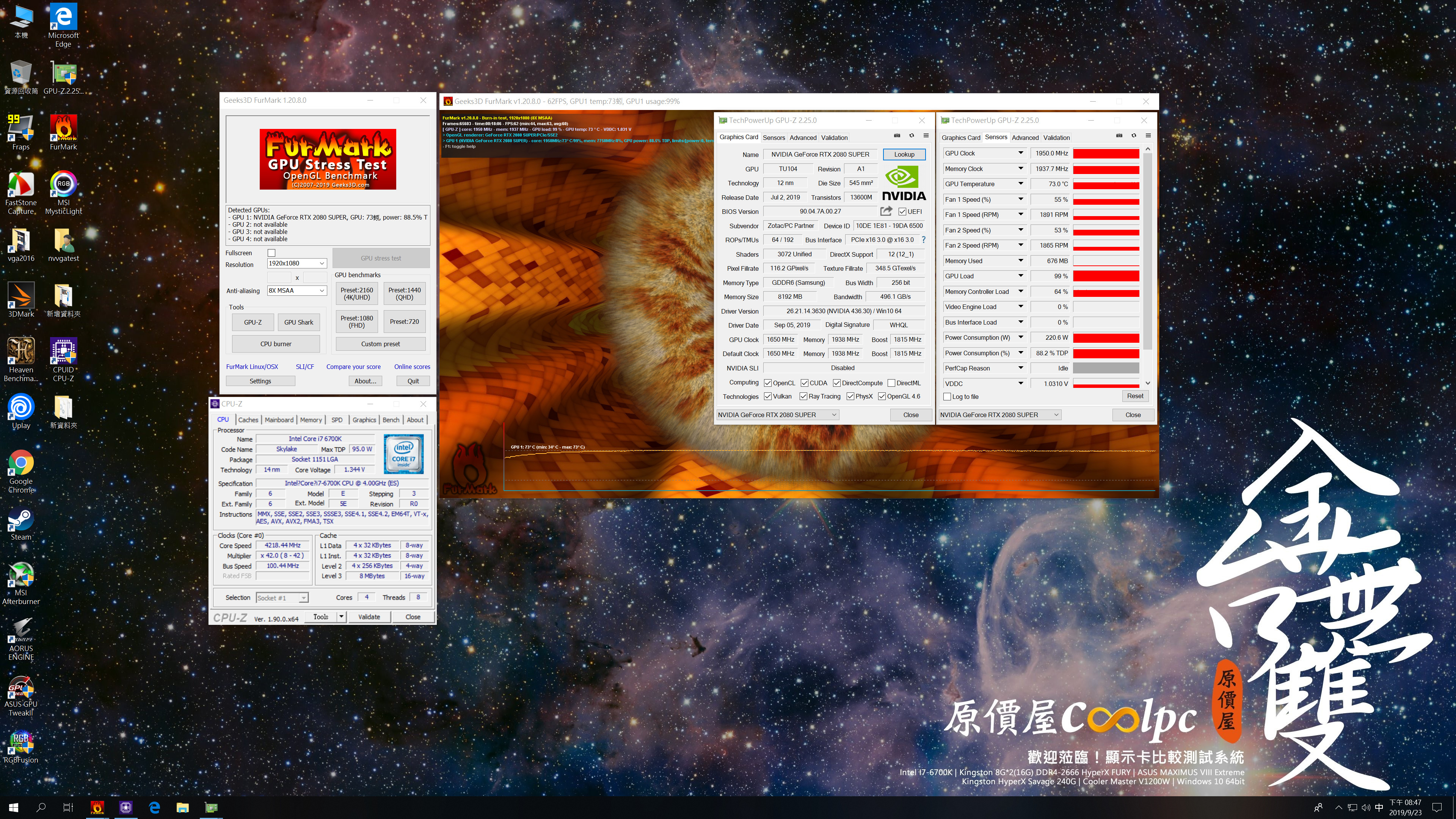Open FastStone Capture desktop icon
Viewport: 1456px width, 819px height.
pos(21,193)
